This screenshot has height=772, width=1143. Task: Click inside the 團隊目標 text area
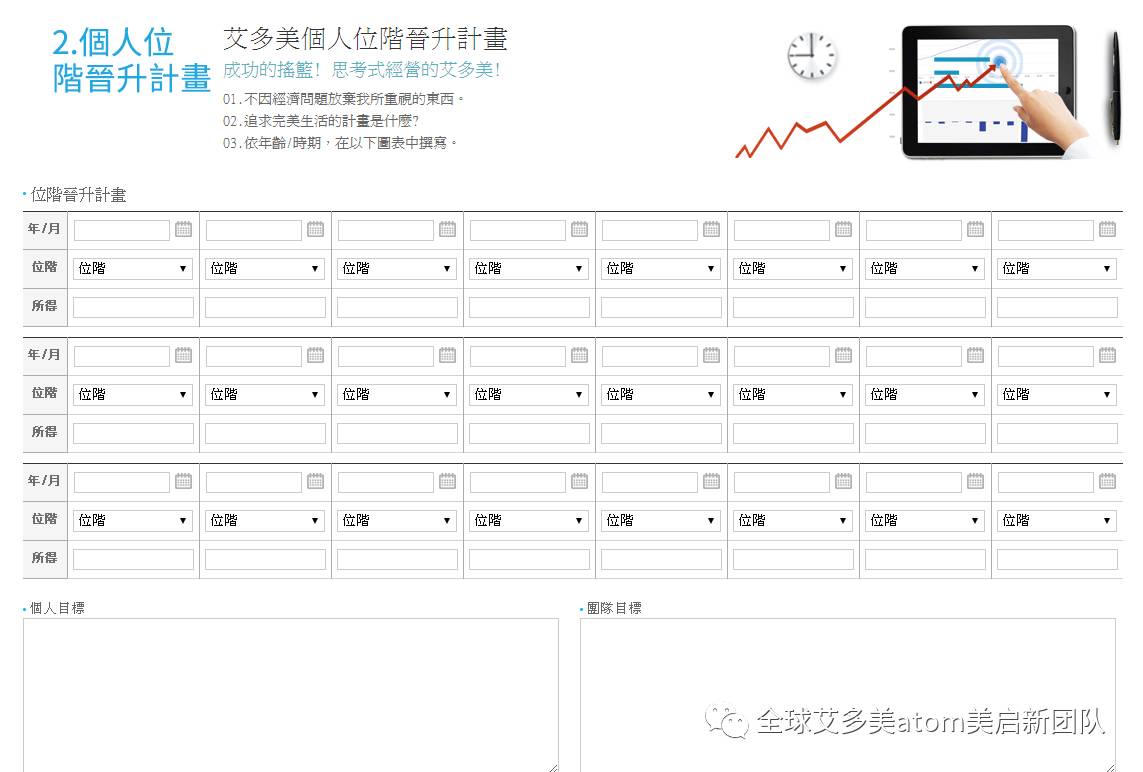point(848,695)
